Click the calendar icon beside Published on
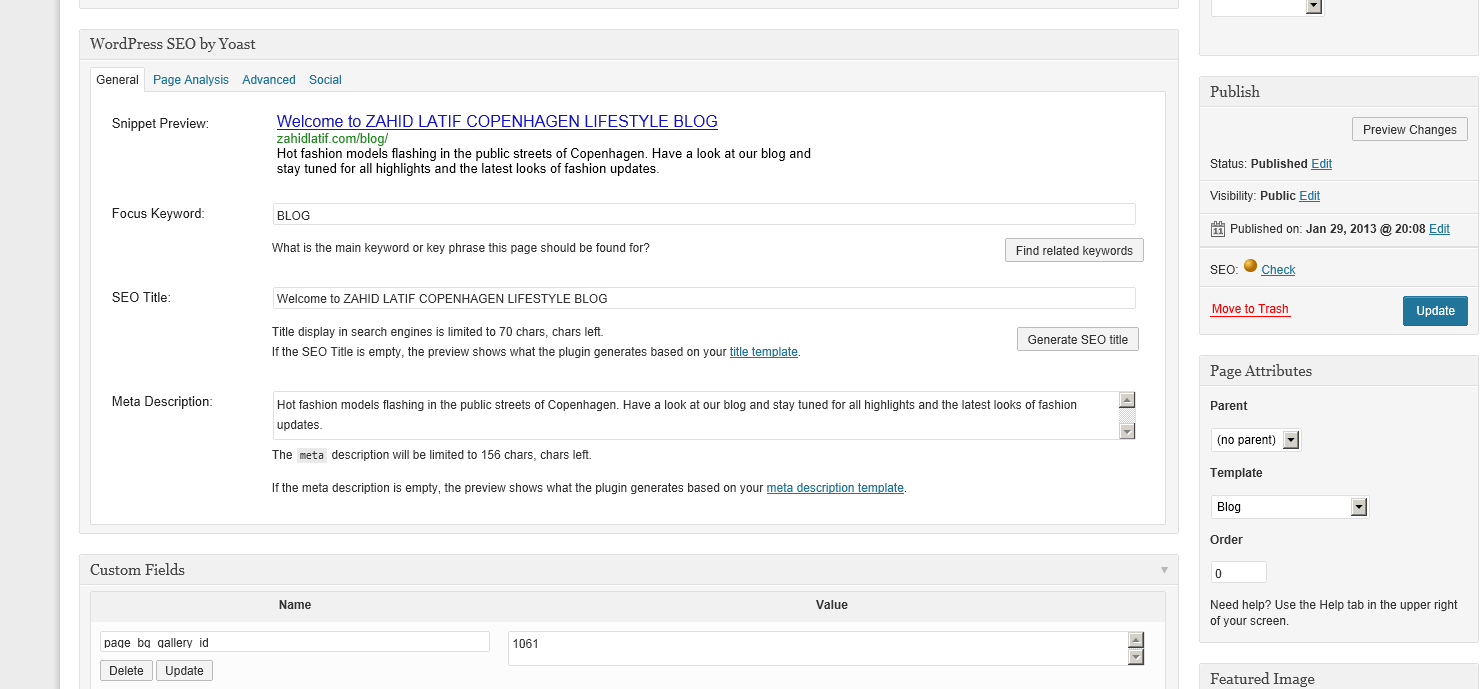 [x=1218, y=229]
